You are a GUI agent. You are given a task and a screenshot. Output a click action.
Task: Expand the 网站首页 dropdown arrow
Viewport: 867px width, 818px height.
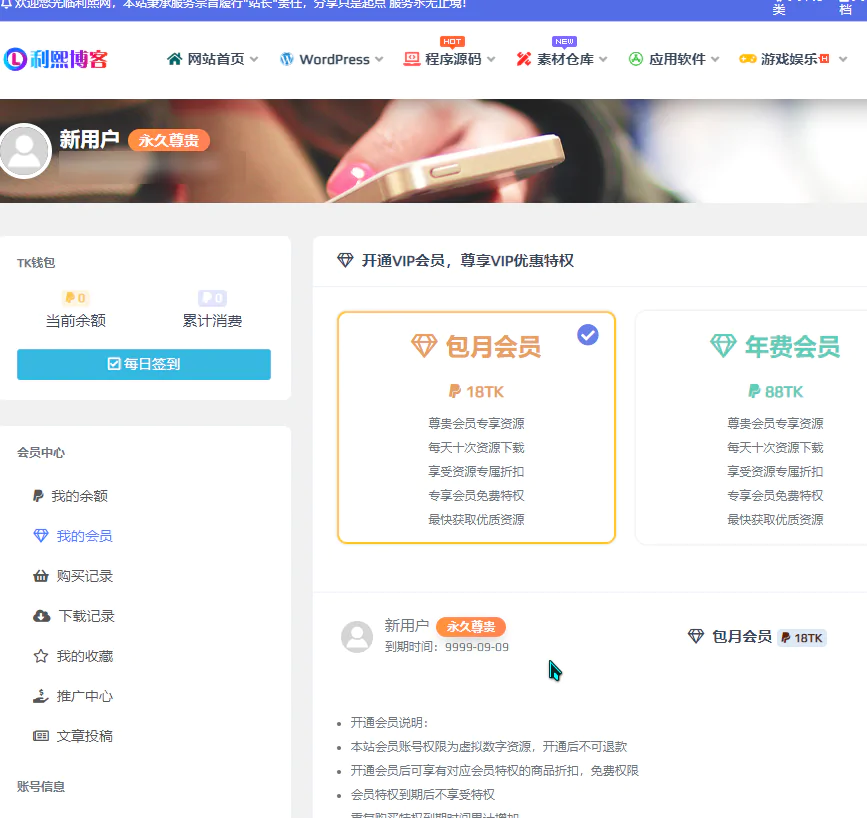[254, 59]
